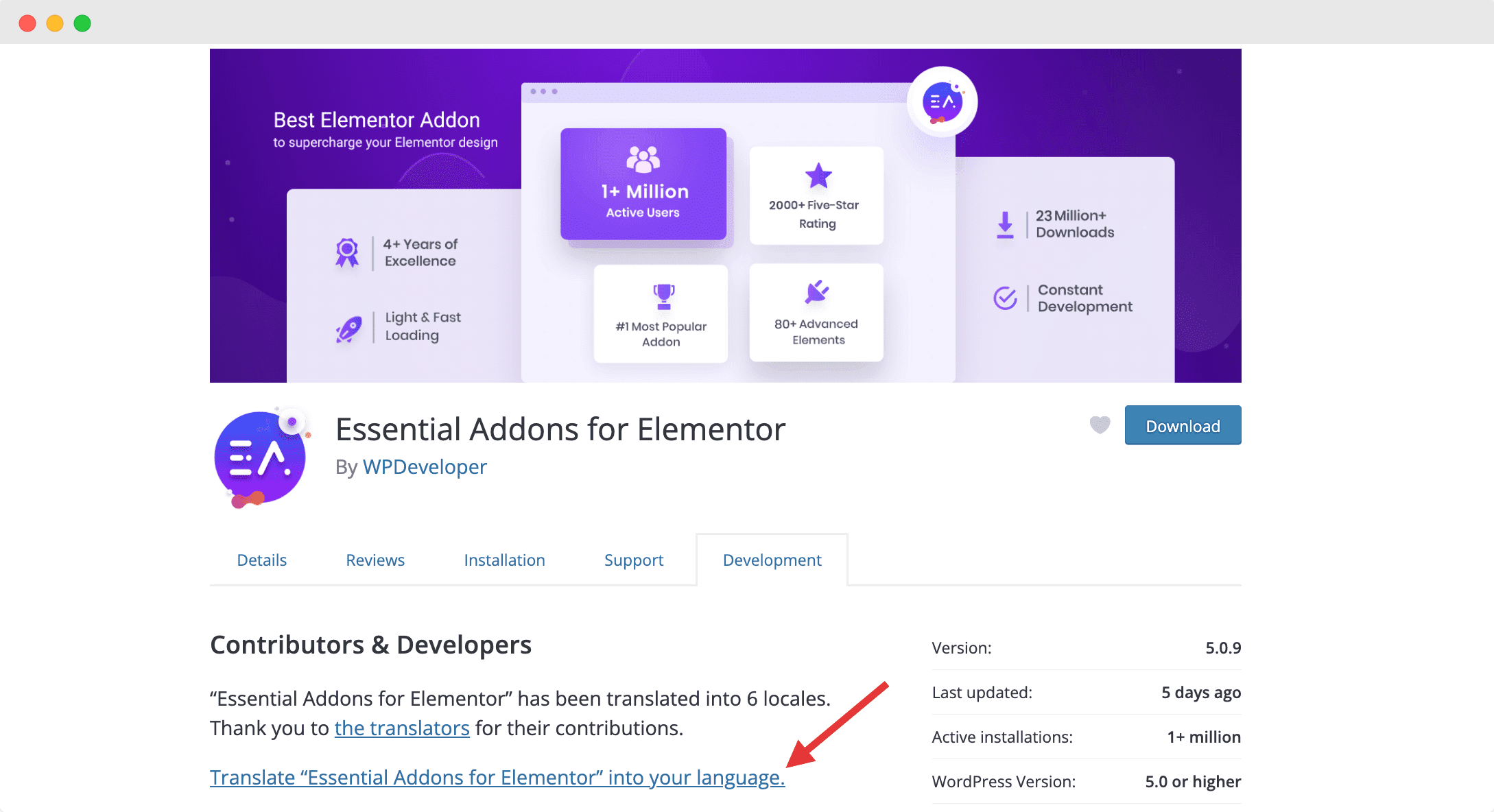
Task: Click the checkmark icon for Constant Development
Action: coord(1005,298)
